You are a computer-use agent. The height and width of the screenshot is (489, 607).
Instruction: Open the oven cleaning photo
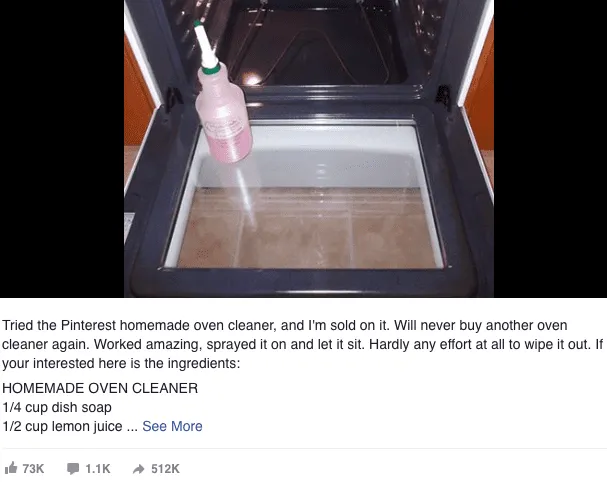point(309,149)
